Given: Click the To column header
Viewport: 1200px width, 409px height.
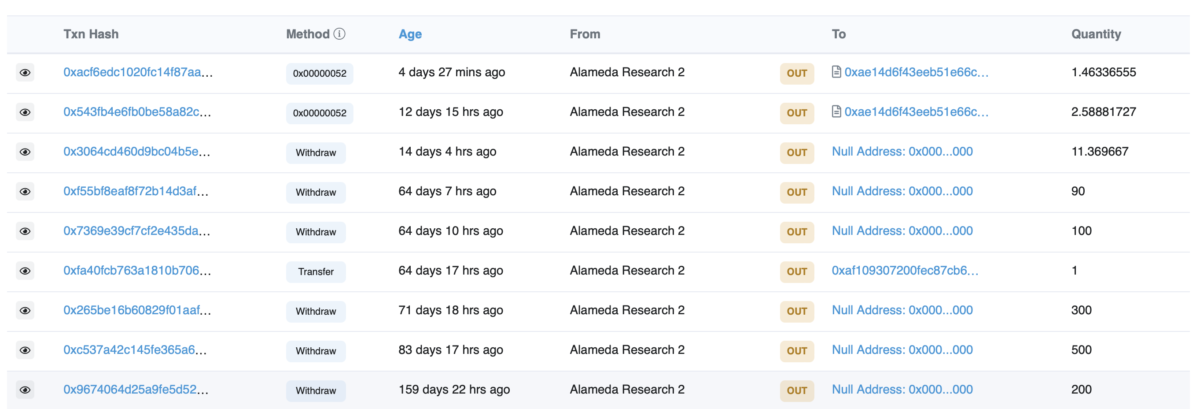Looking at the screenshot, I should pyautogui.click(x=839, y=34).
